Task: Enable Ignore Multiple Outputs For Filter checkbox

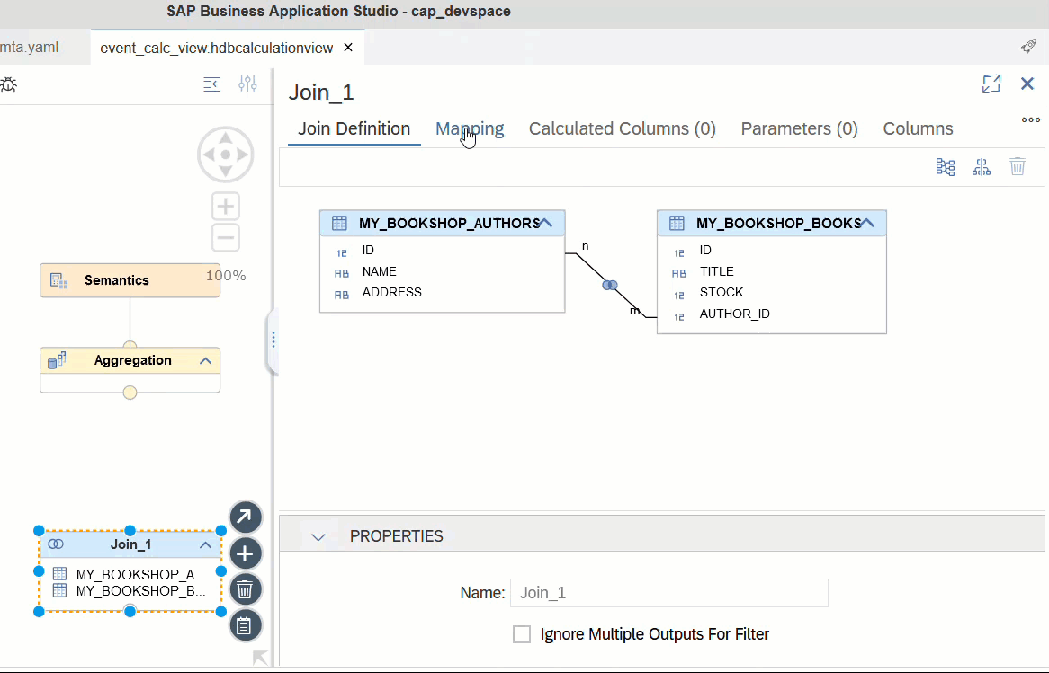Action: coord(522,634)
